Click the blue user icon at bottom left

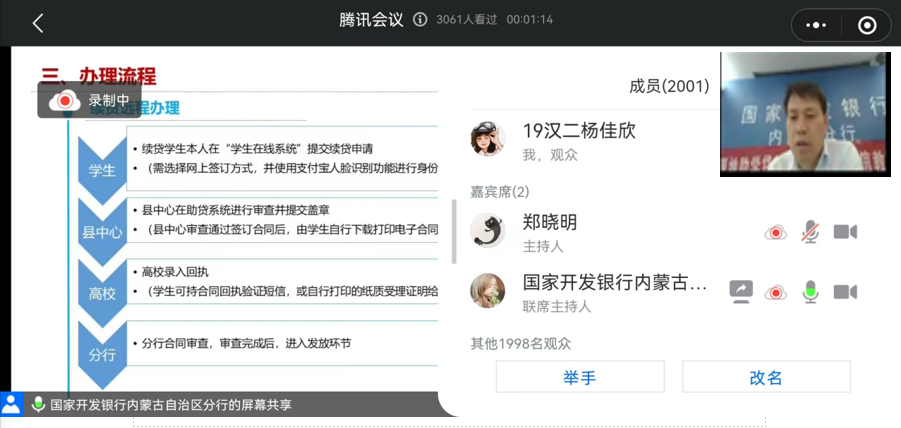[x=11, y=404]
